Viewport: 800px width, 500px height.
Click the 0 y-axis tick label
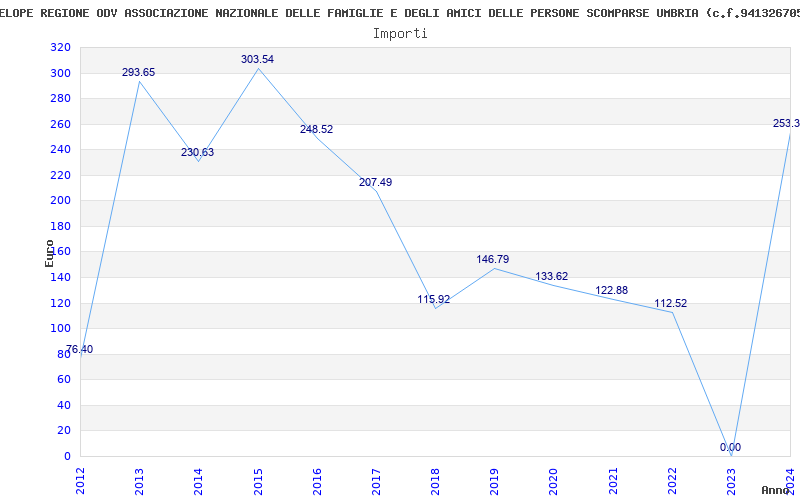pos(67,456)
